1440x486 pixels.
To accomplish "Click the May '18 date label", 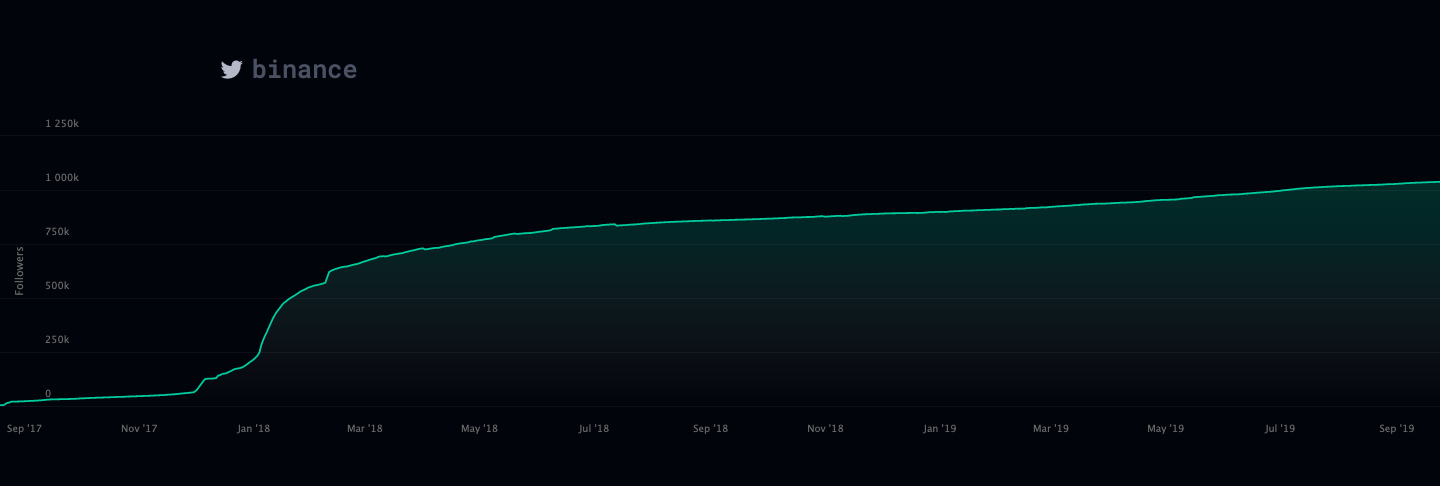I will (x=479, y=429).
